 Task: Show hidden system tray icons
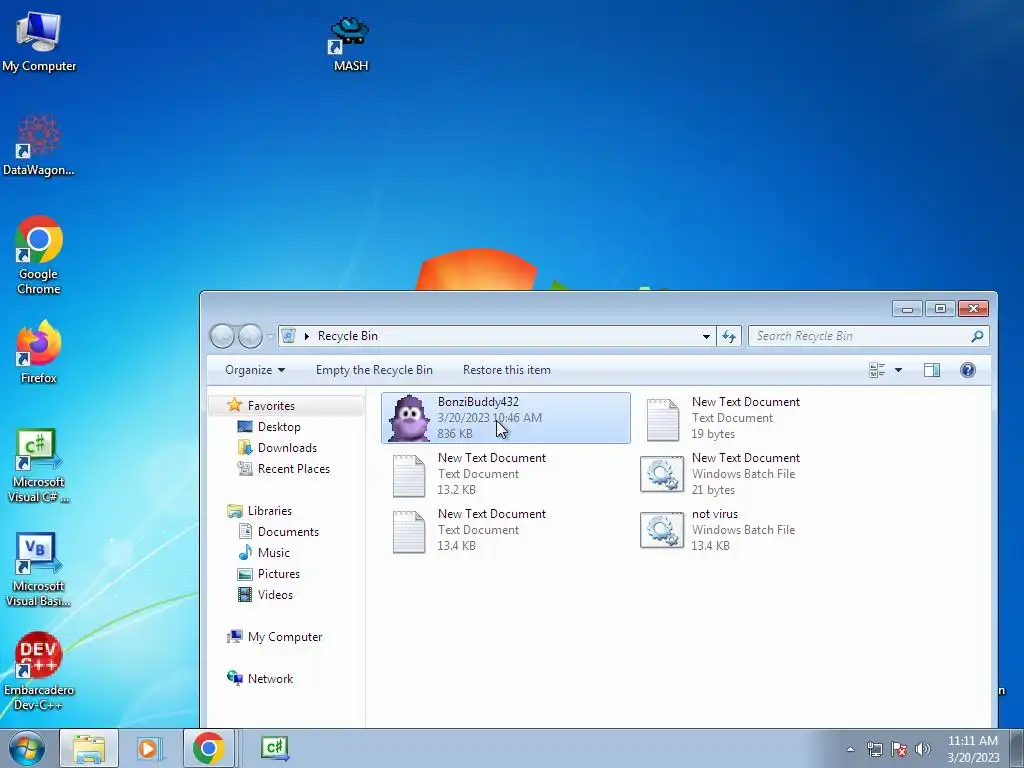850,749
